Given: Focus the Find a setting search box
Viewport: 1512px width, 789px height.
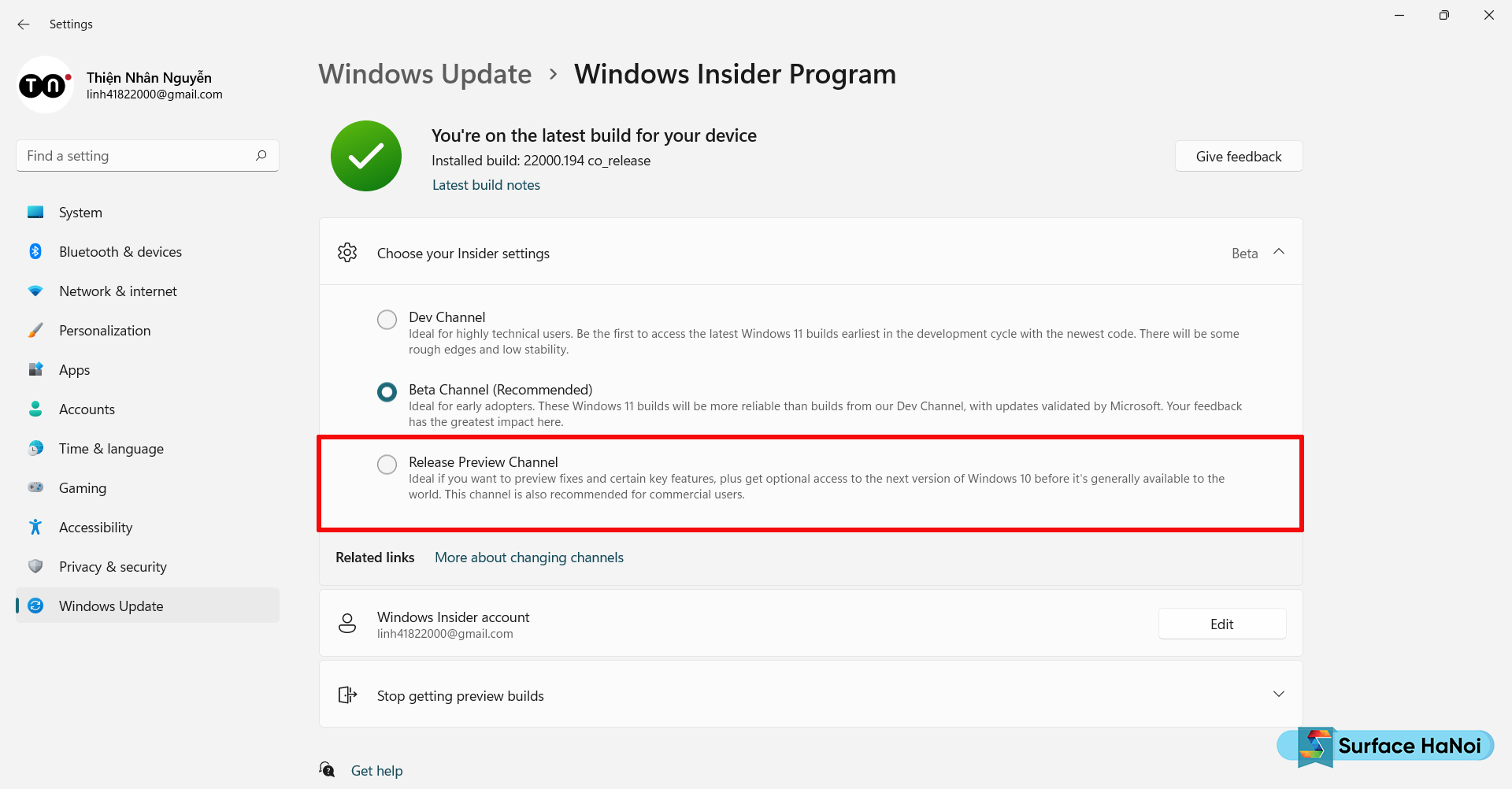Looking at the screenshot, I should [x=147, y=156].
